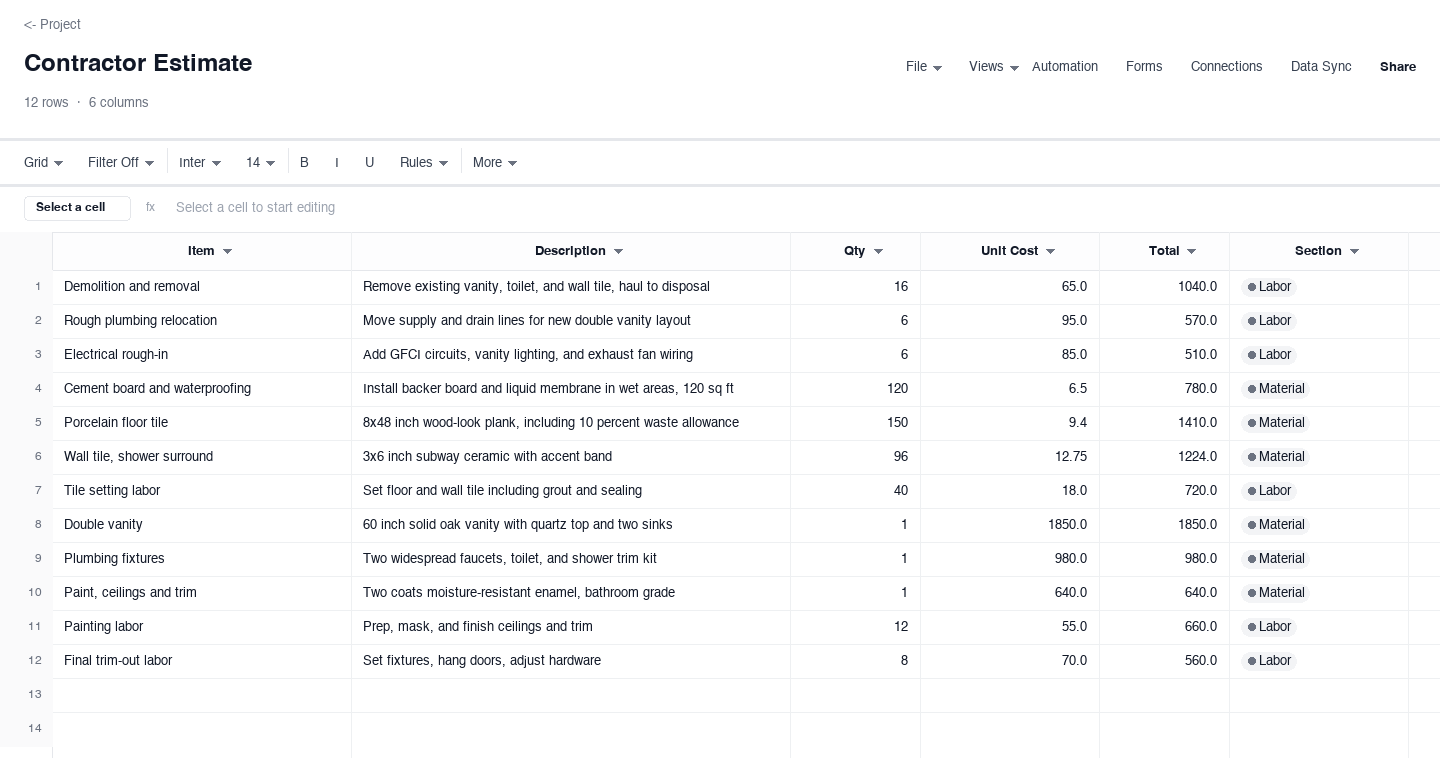Screen dimensions: 1440x758
Task: Click the 'Painting labor' item cell
Action: (202, 627)
